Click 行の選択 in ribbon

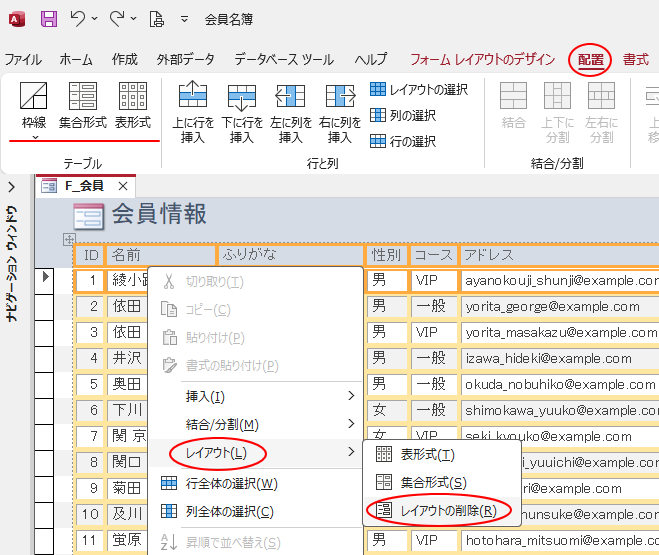click(x=403, y=141)
